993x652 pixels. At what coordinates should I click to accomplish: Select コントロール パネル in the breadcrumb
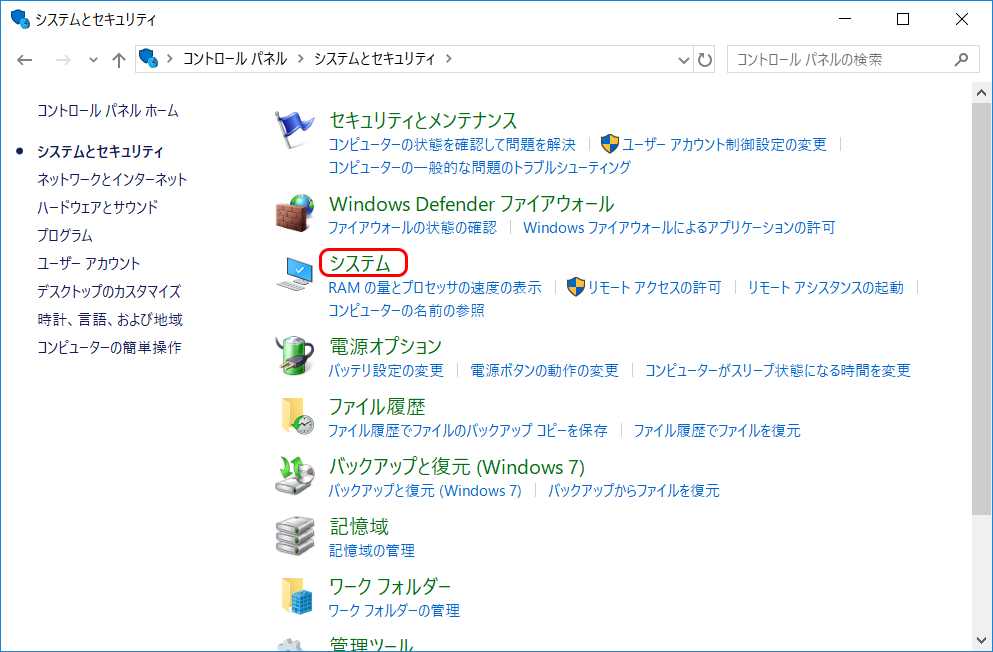pyautogui.click(x=235, y=59)
